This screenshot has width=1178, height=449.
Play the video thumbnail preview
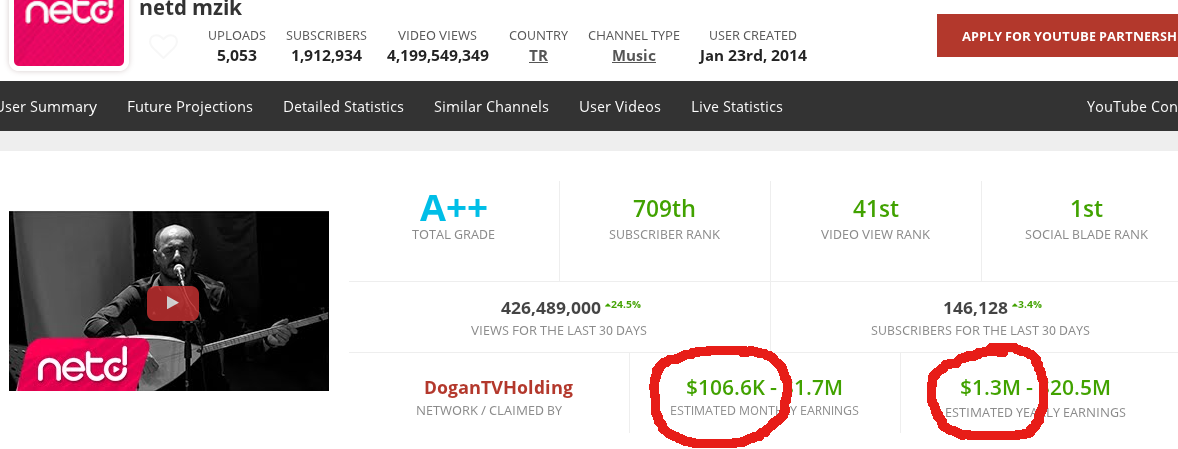pos(172,303)
